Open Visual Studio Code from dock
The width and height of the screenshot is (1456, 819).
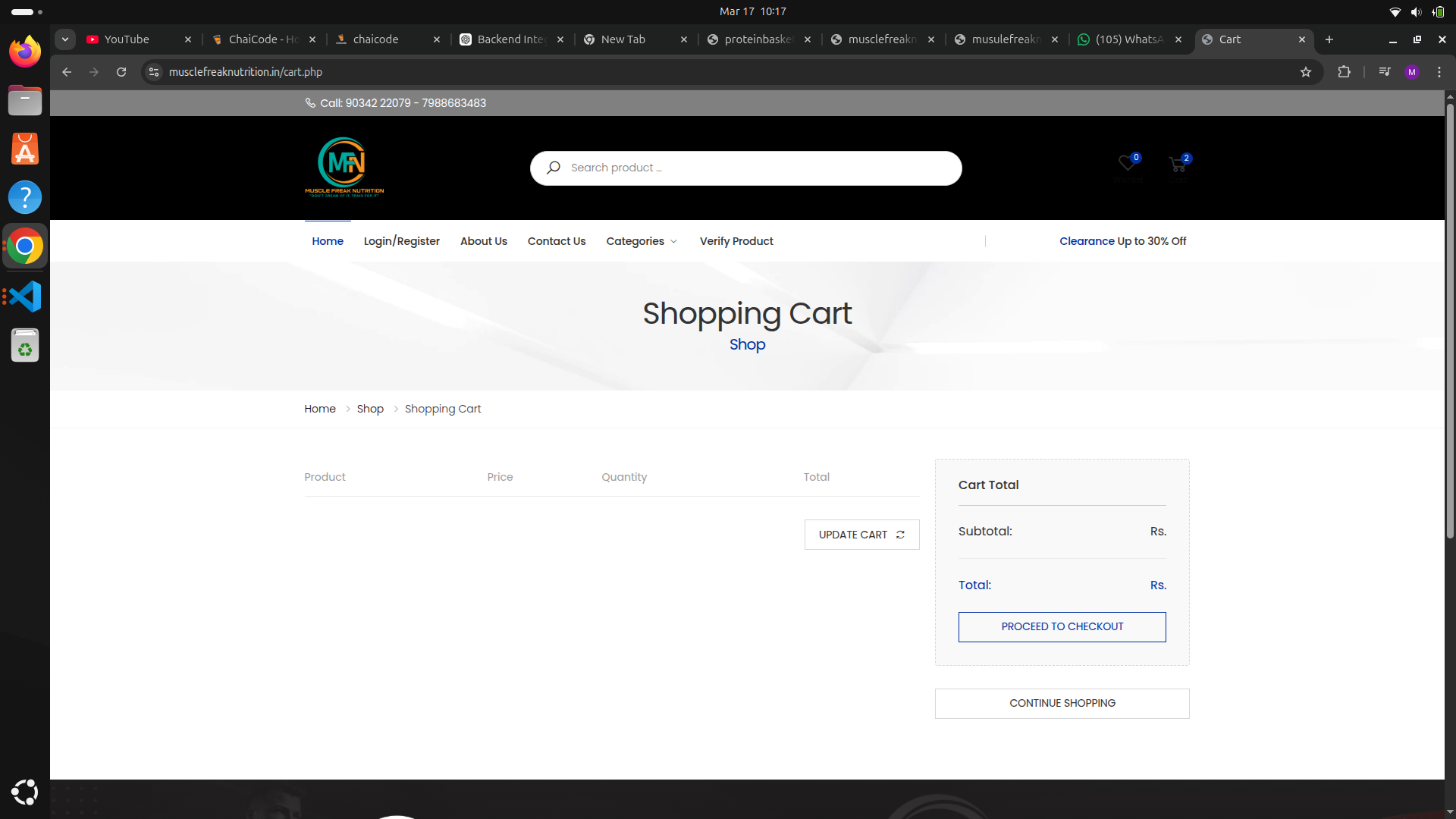click(x=25, y=297)
